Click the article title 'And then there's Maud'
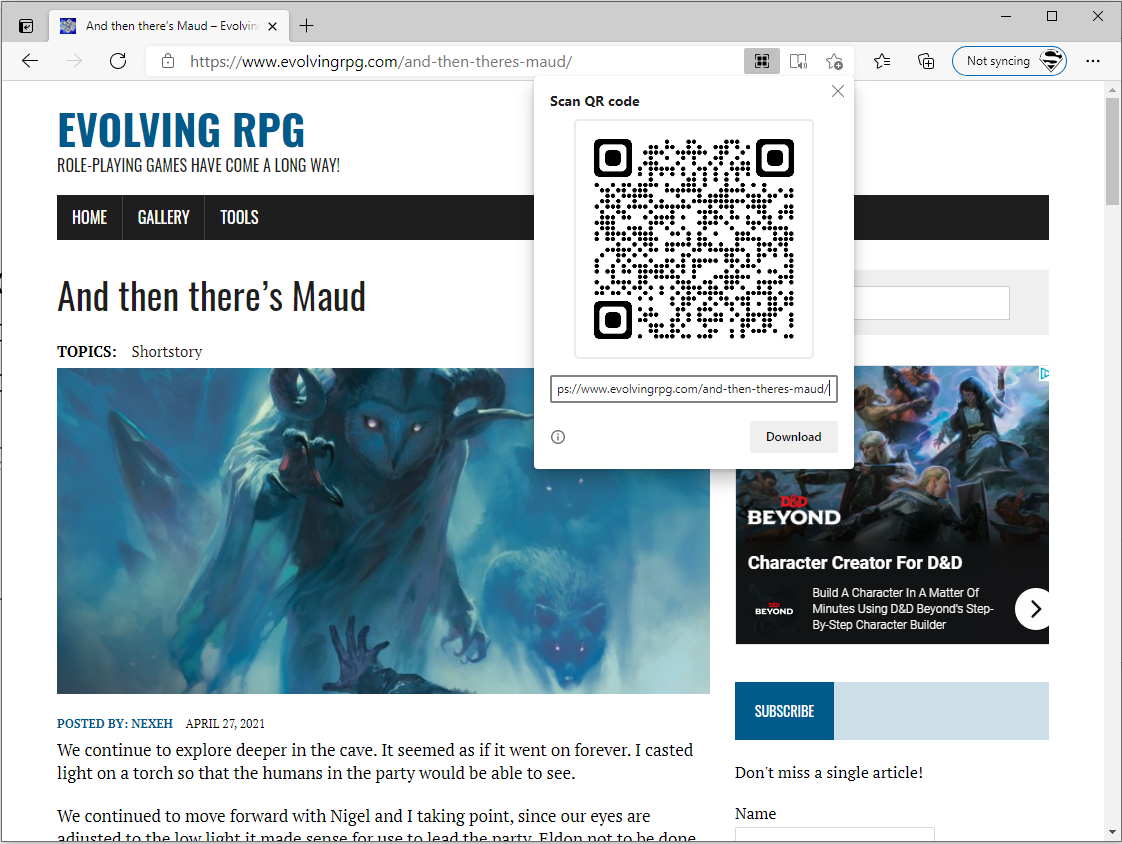The image size is (1122, 844). click(x=212, y=297)
